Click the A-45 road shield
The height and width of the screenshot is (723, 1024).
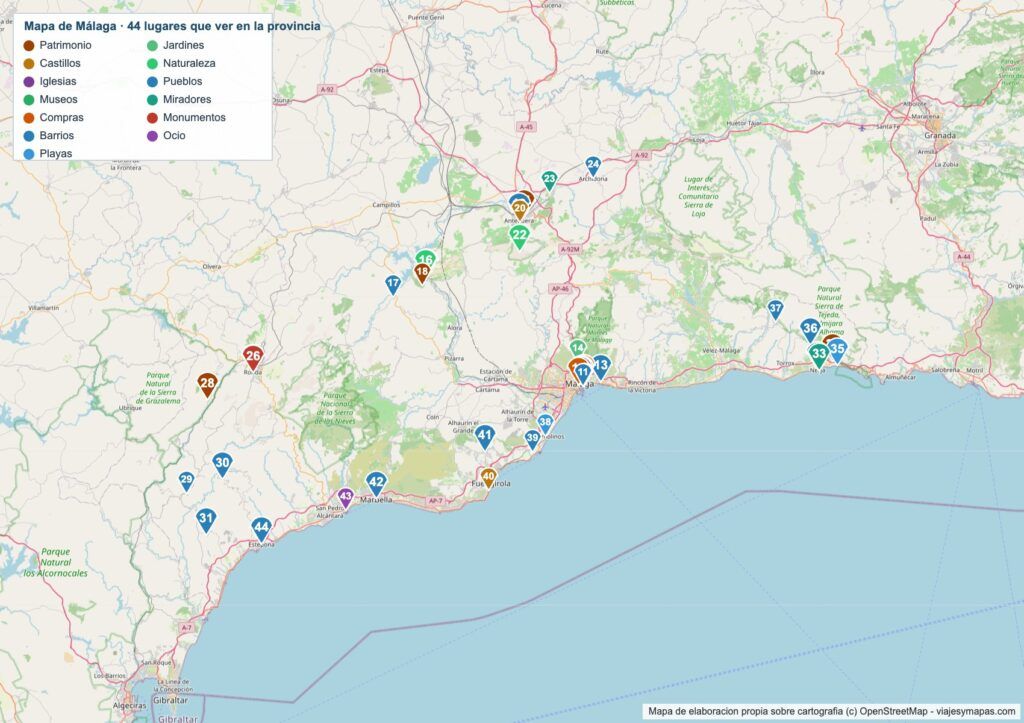click(526, 127)
